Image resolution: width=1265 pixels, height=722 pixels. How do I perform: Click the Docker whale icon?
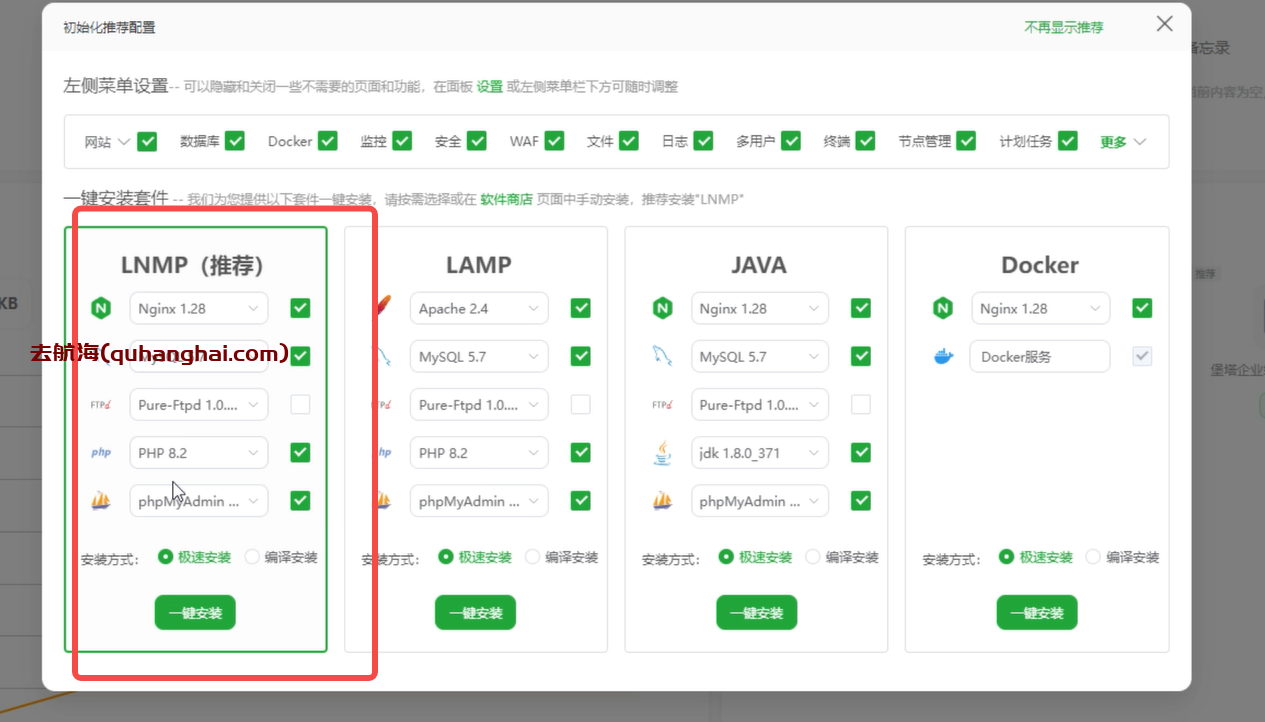click(x=943, y=357)
